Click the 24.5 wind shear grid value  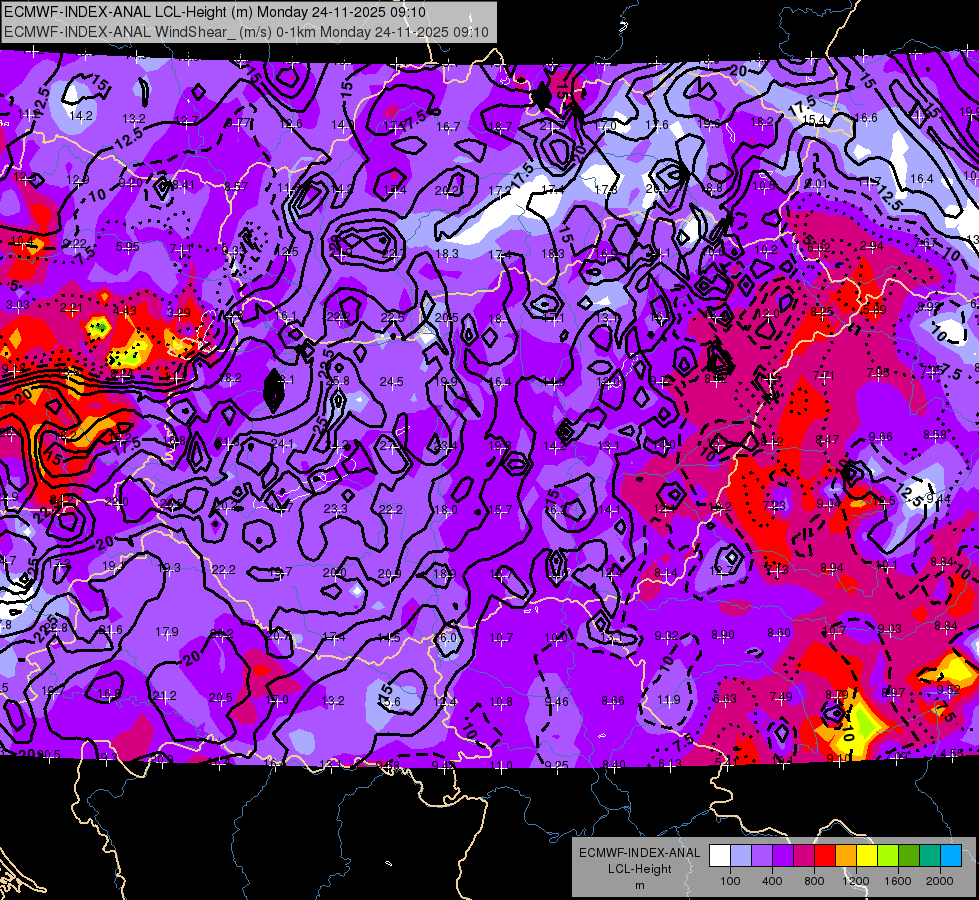(x=391, y=381)
